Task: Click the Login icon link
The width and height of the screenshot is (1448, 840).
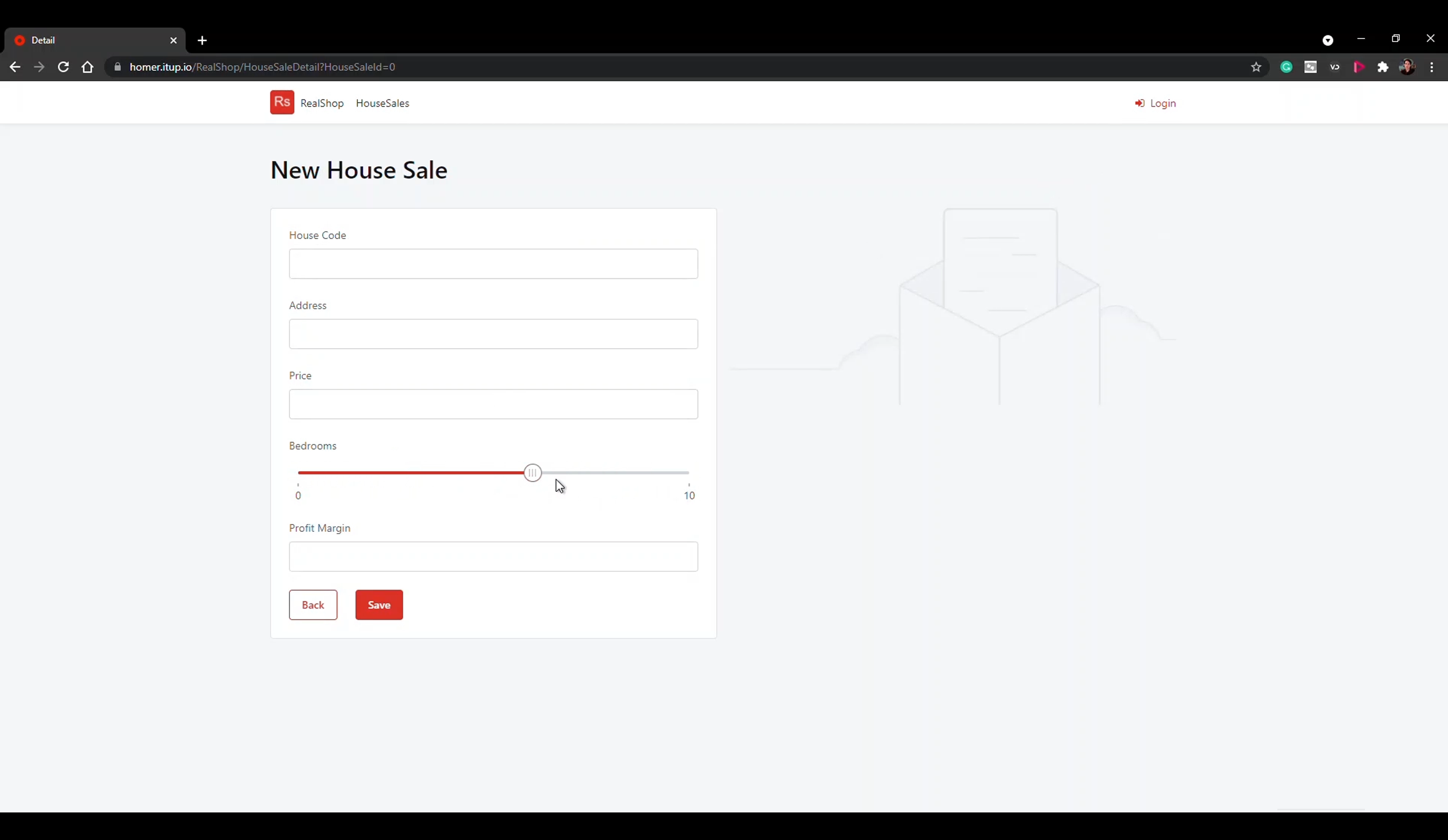Action: pos(1141,103)
